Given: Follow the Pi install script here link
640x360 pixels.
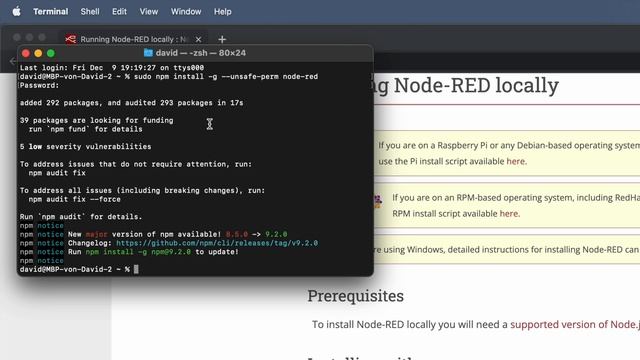Looking at the screenshot, I should tap(516, 161).
